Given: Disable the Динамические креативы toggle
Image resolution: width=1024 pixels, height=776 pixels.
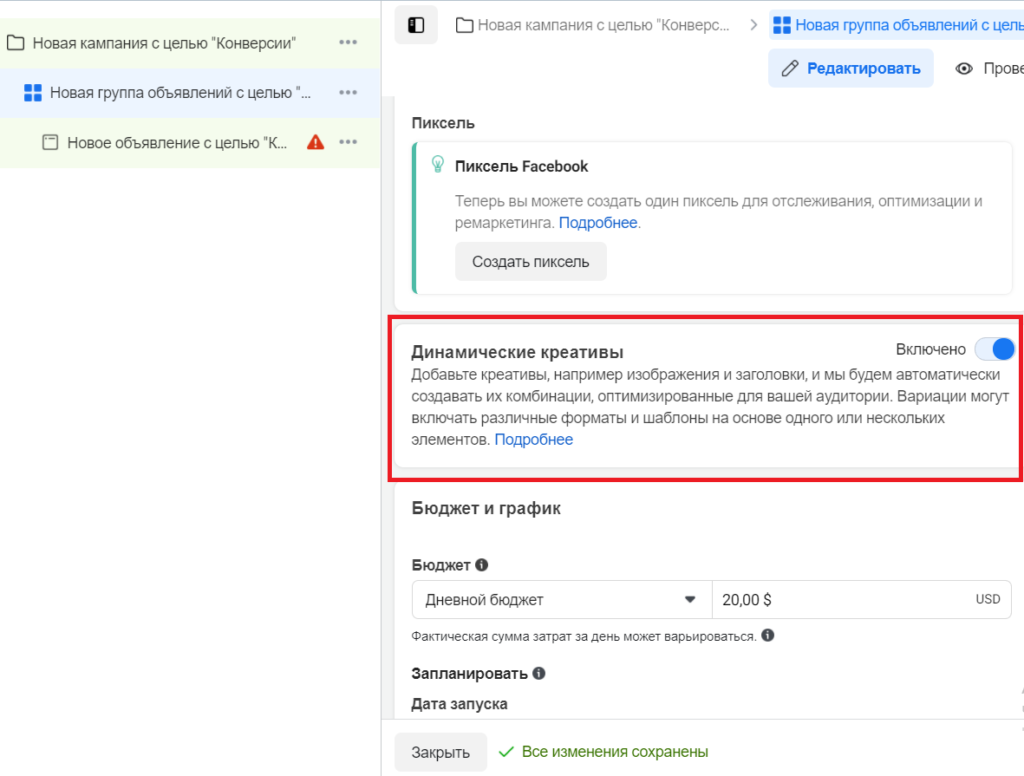Looking at the screenshot, I should [994, 349].
